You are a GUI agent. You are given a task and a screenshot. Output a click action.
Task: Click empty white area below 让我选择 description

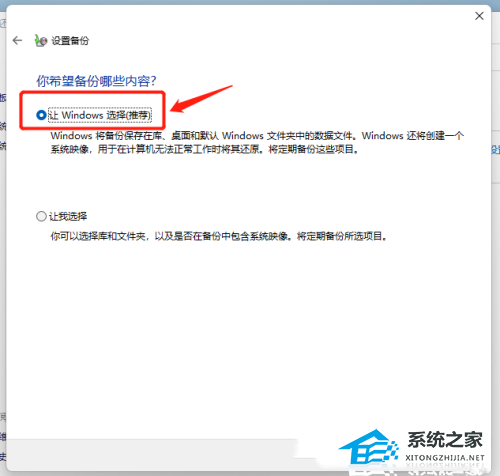pyautogui.click(x=248, y=333)
